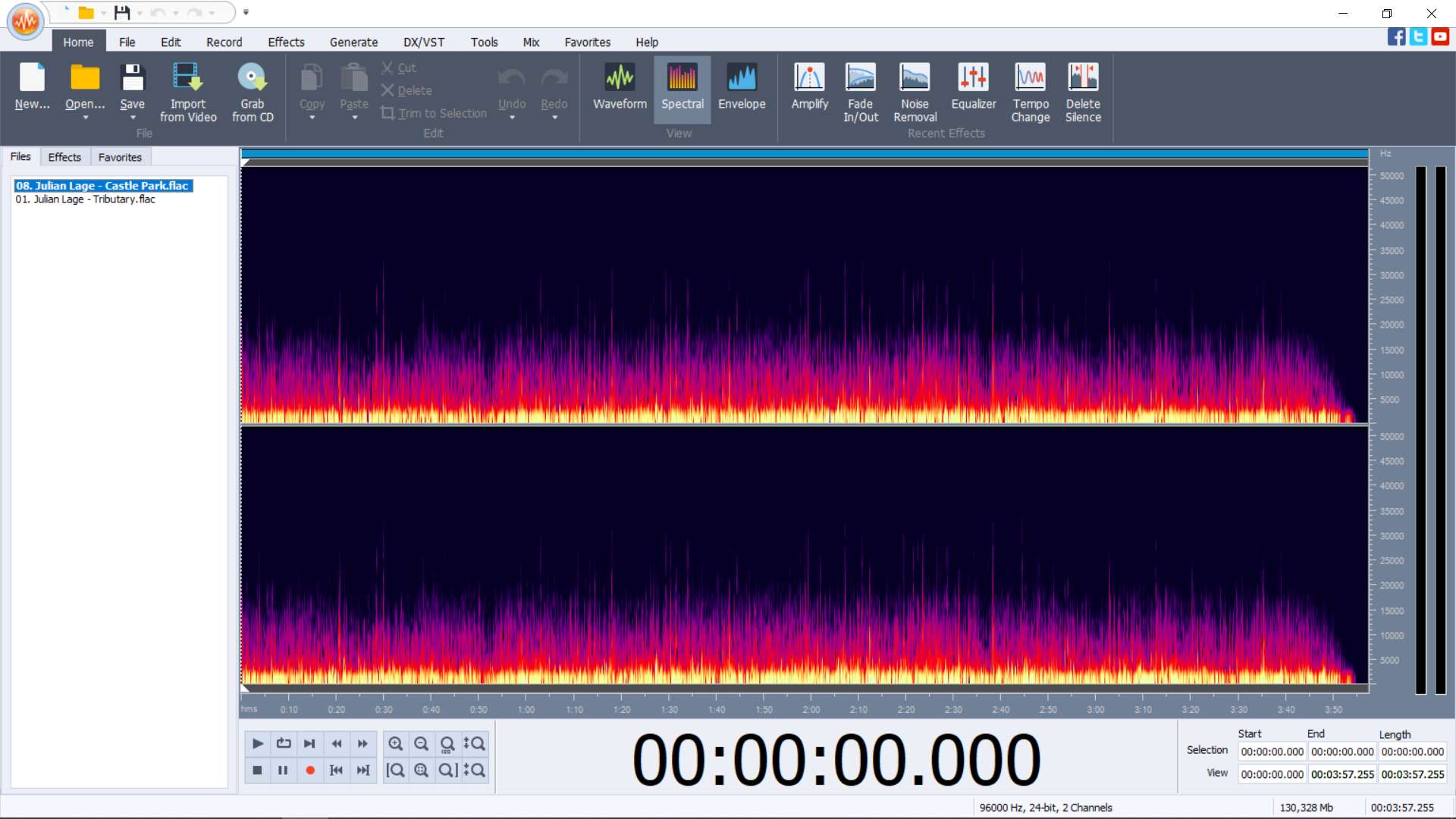Click the blue overview bar above spectrogram
This screenshot has width=1456, height=819.
pos(805,154)
